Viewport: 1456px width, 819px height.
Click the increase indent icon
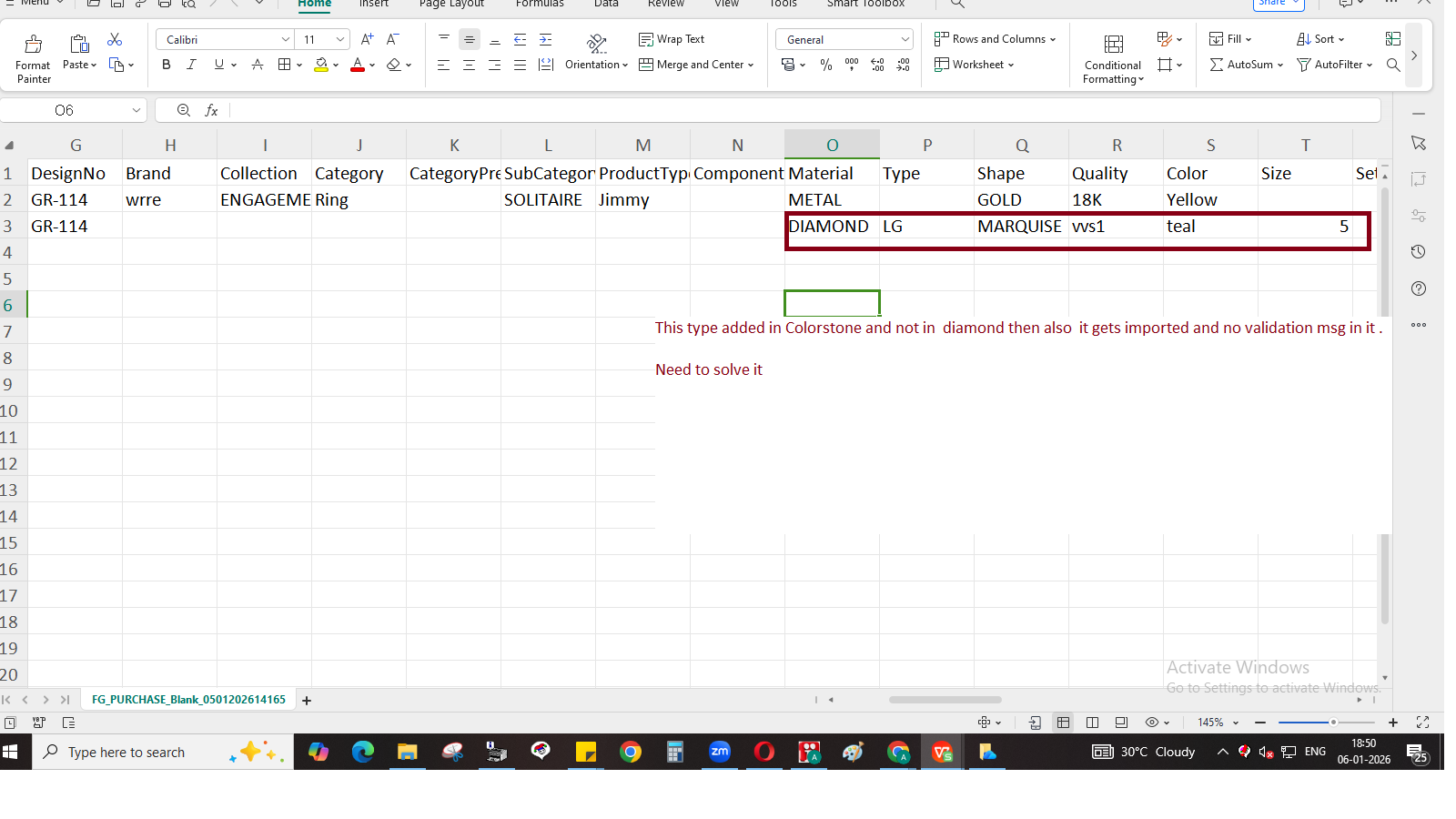tap(545, 39)
